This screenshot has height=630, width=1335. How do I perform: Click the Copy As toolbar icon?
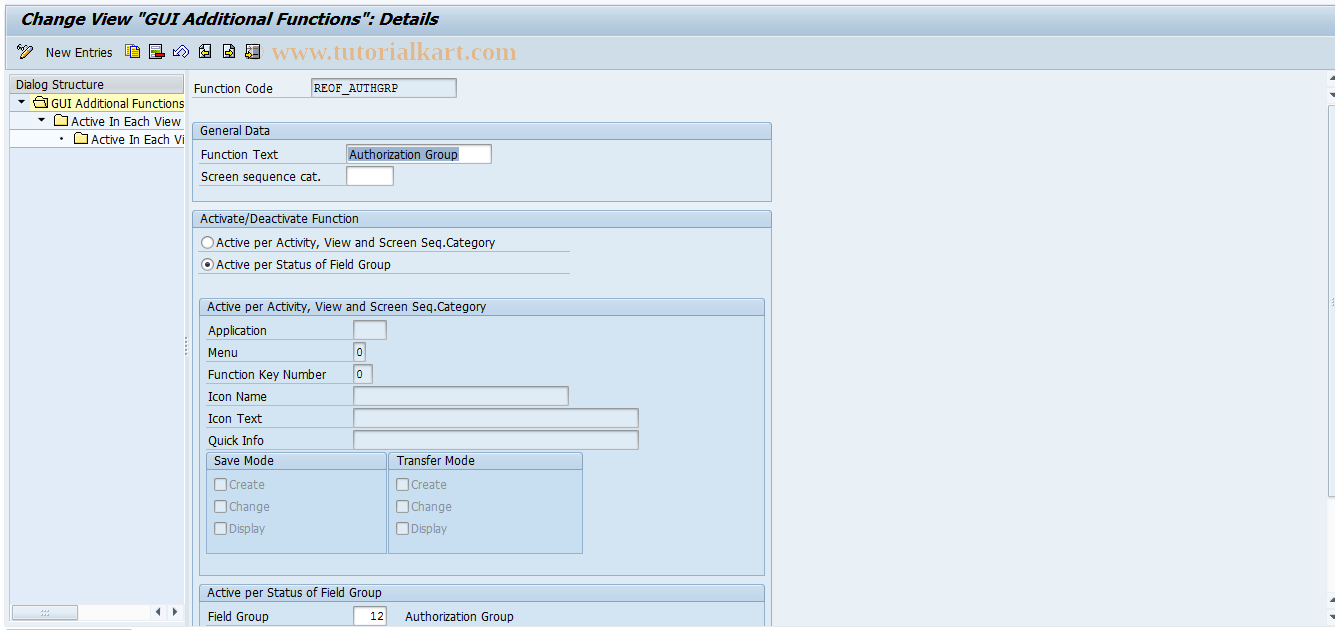[x=133, y=52]
